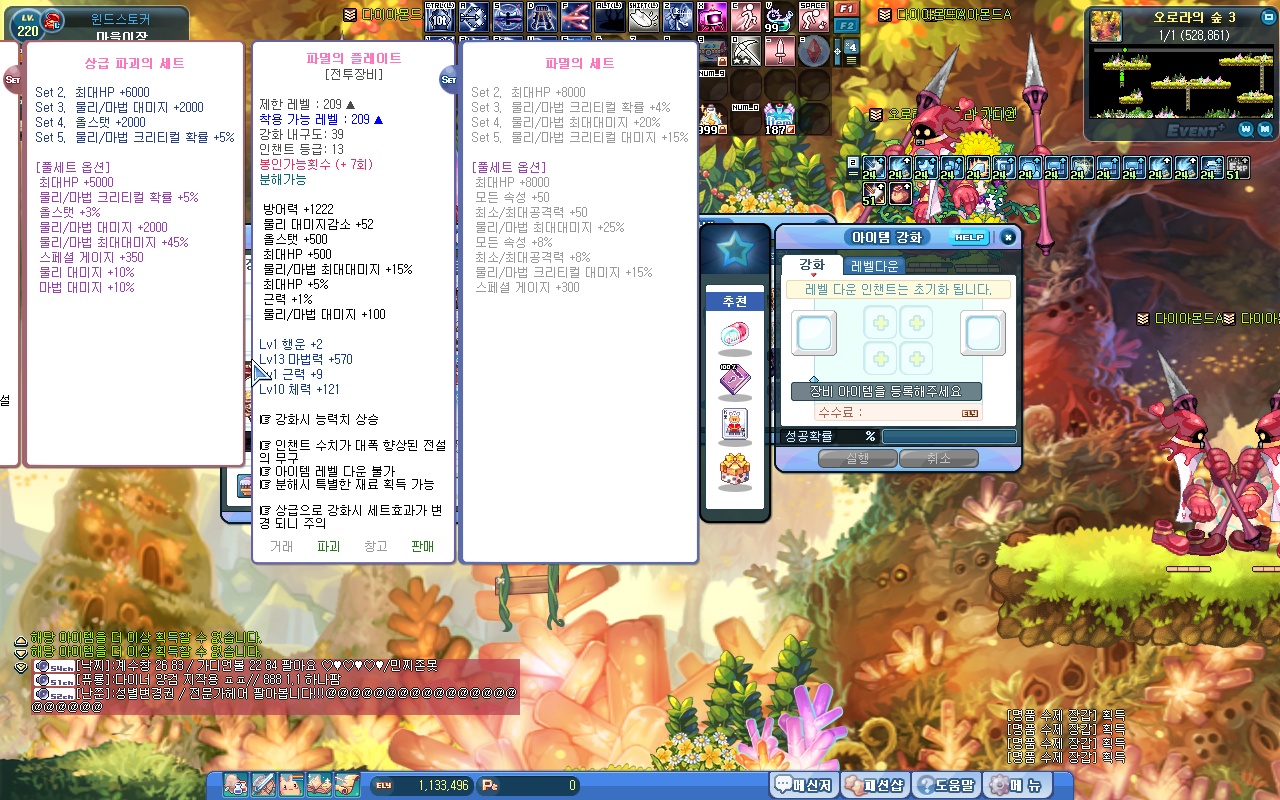Toggle the F1 quickslot page

click(846, 9)
